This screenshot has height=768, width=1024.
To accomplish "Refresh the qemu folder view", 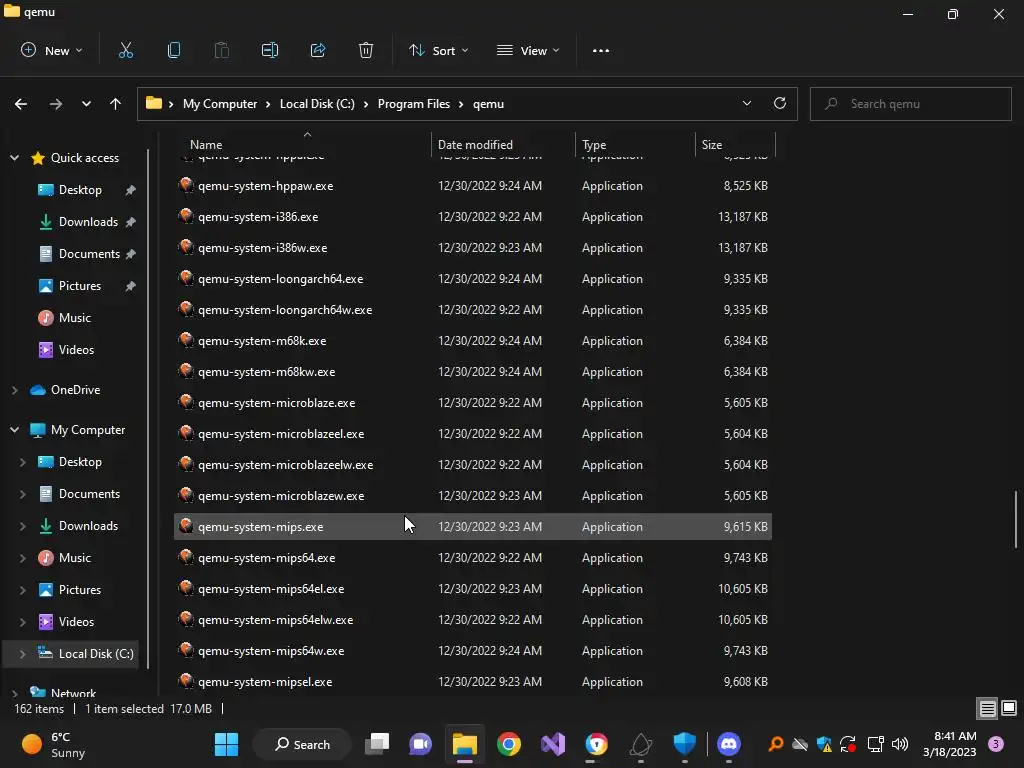I will click(780, 103).
